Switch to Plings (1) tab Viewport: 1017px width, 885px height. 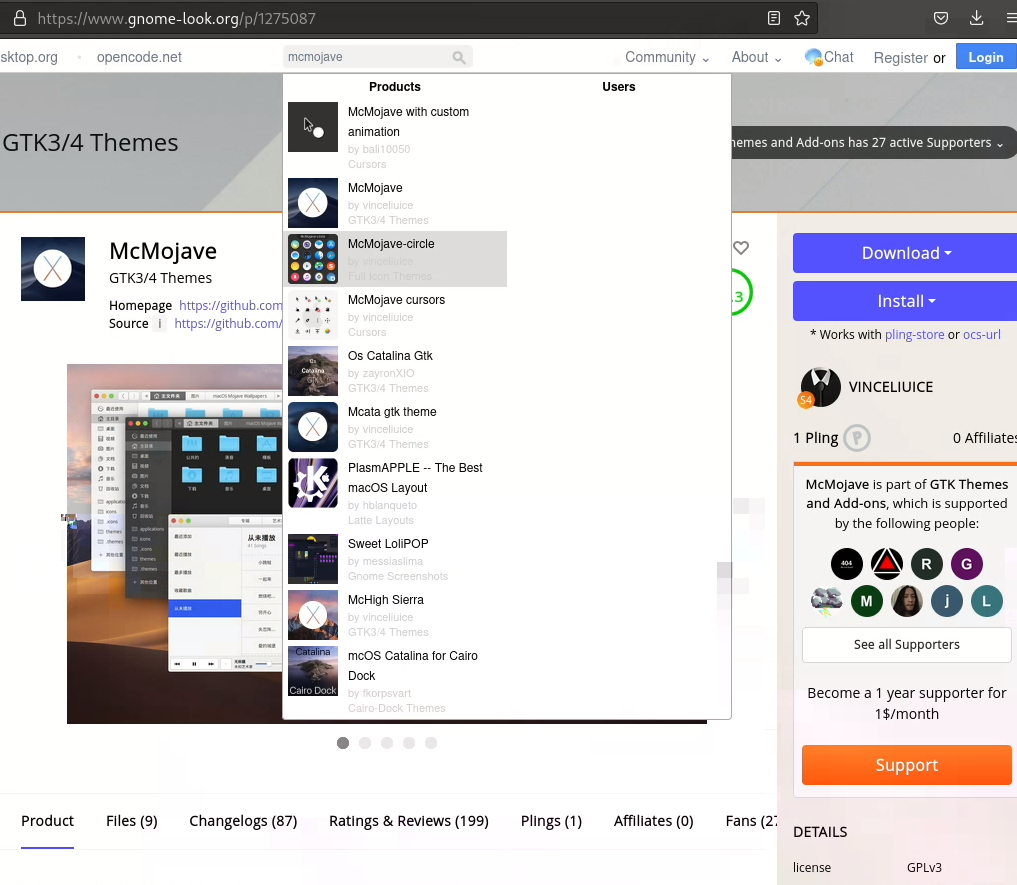click(x=551, y=821)
